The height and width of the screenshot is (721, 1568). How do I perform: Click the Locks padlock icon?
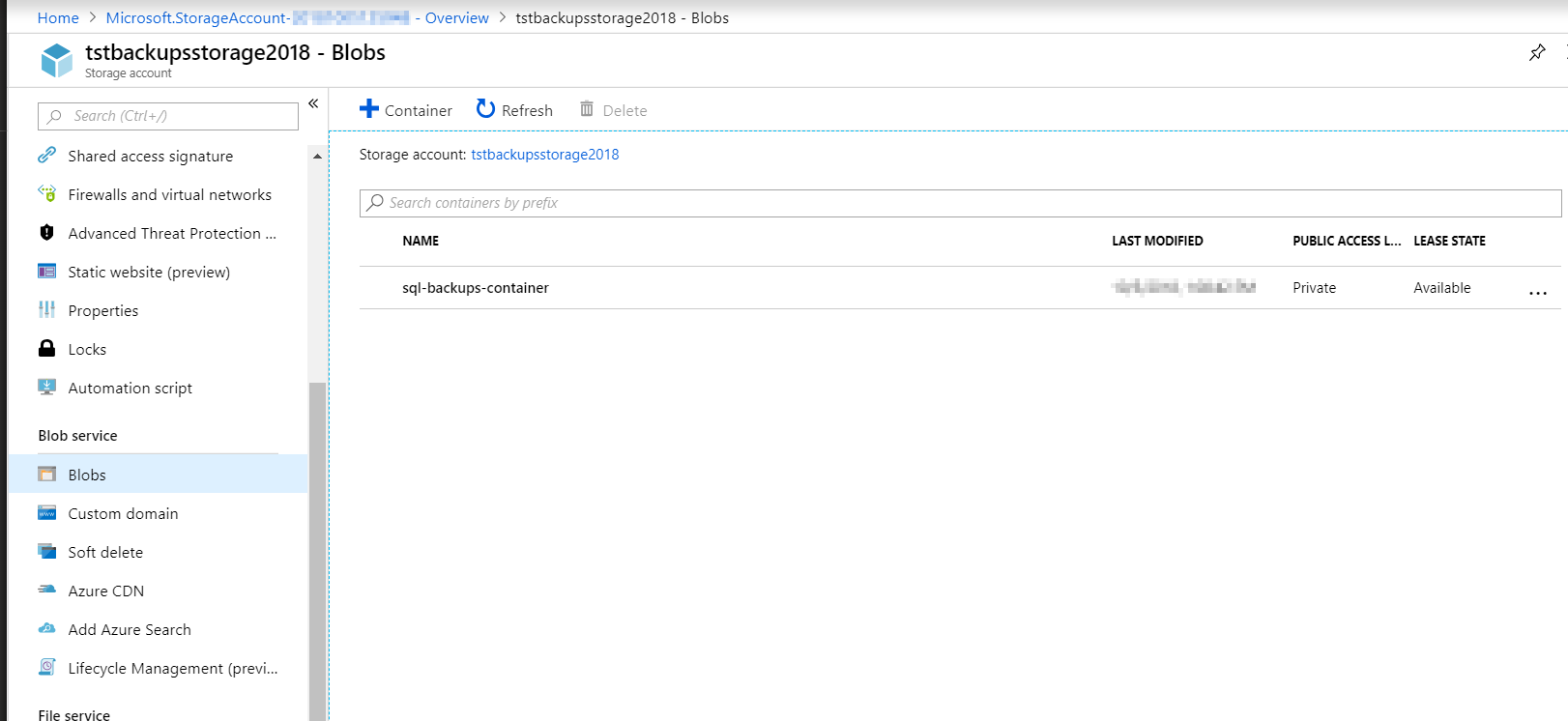click(46, 348)
